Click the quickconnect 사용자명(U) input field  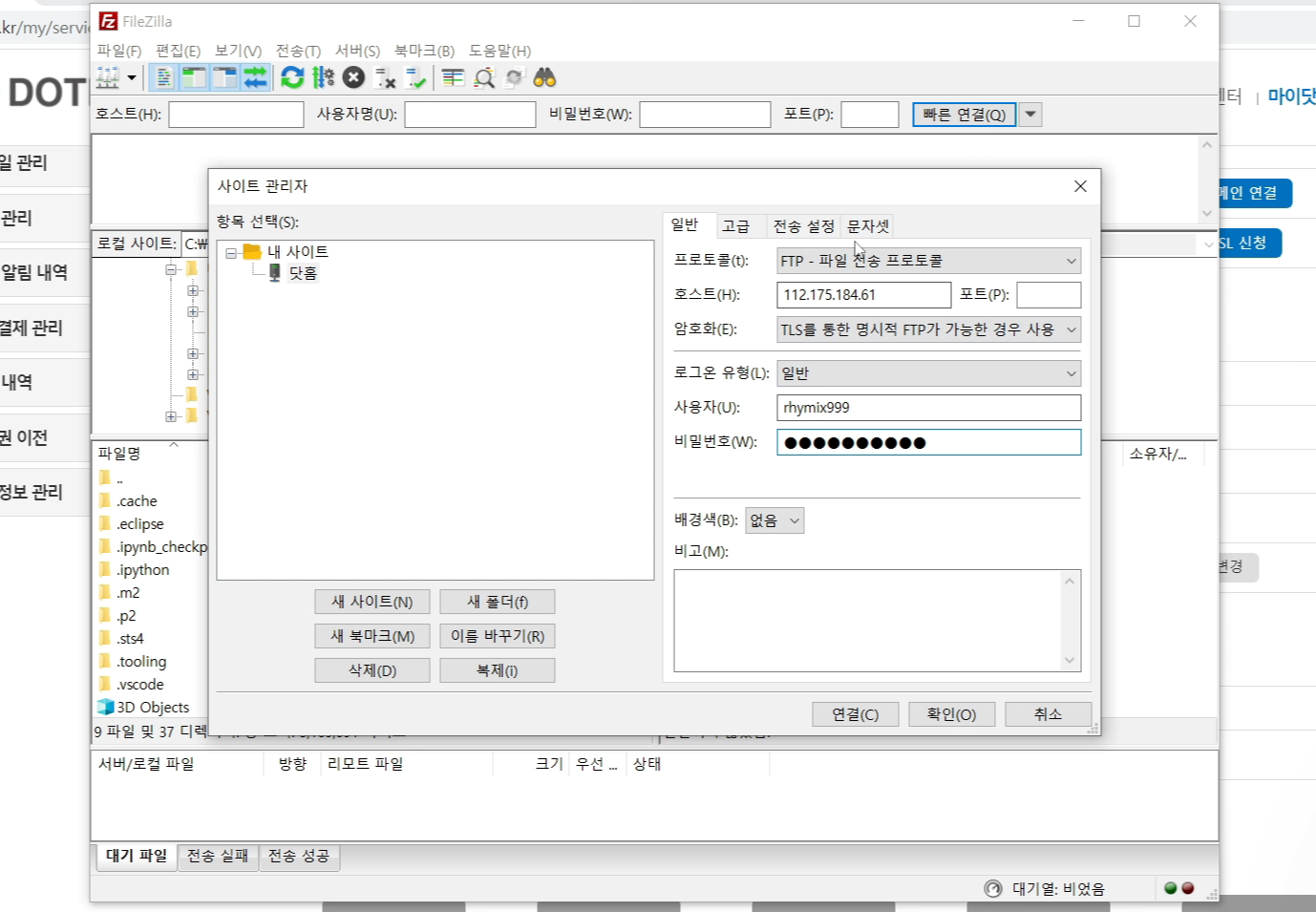[x=470, y=115]
